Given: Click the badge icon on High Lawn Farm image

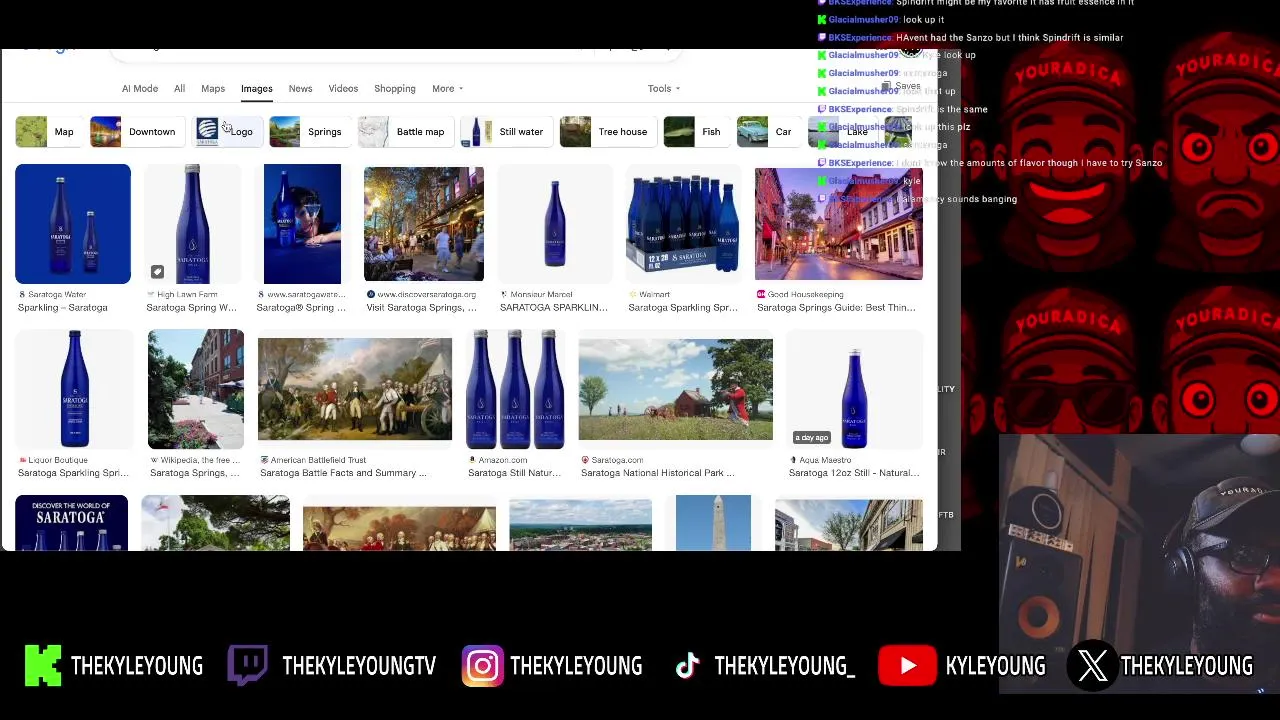Looking at the screenshot, I should pos(157,272).
